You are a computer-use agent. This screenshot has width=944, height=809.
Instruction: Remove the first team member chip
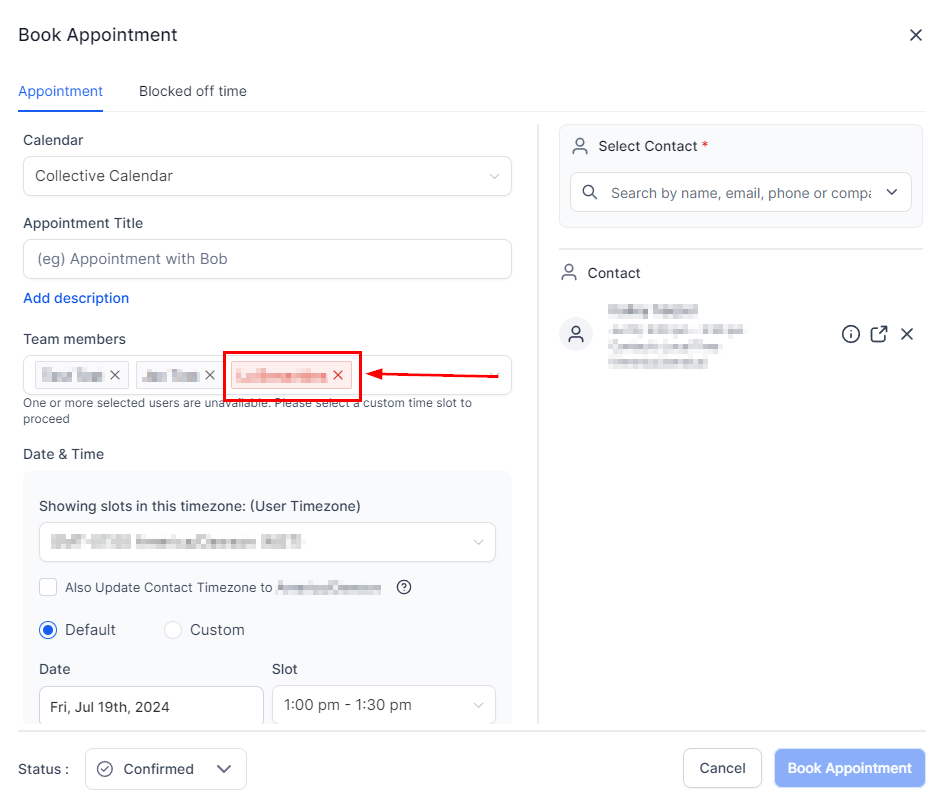click(115, 375)
